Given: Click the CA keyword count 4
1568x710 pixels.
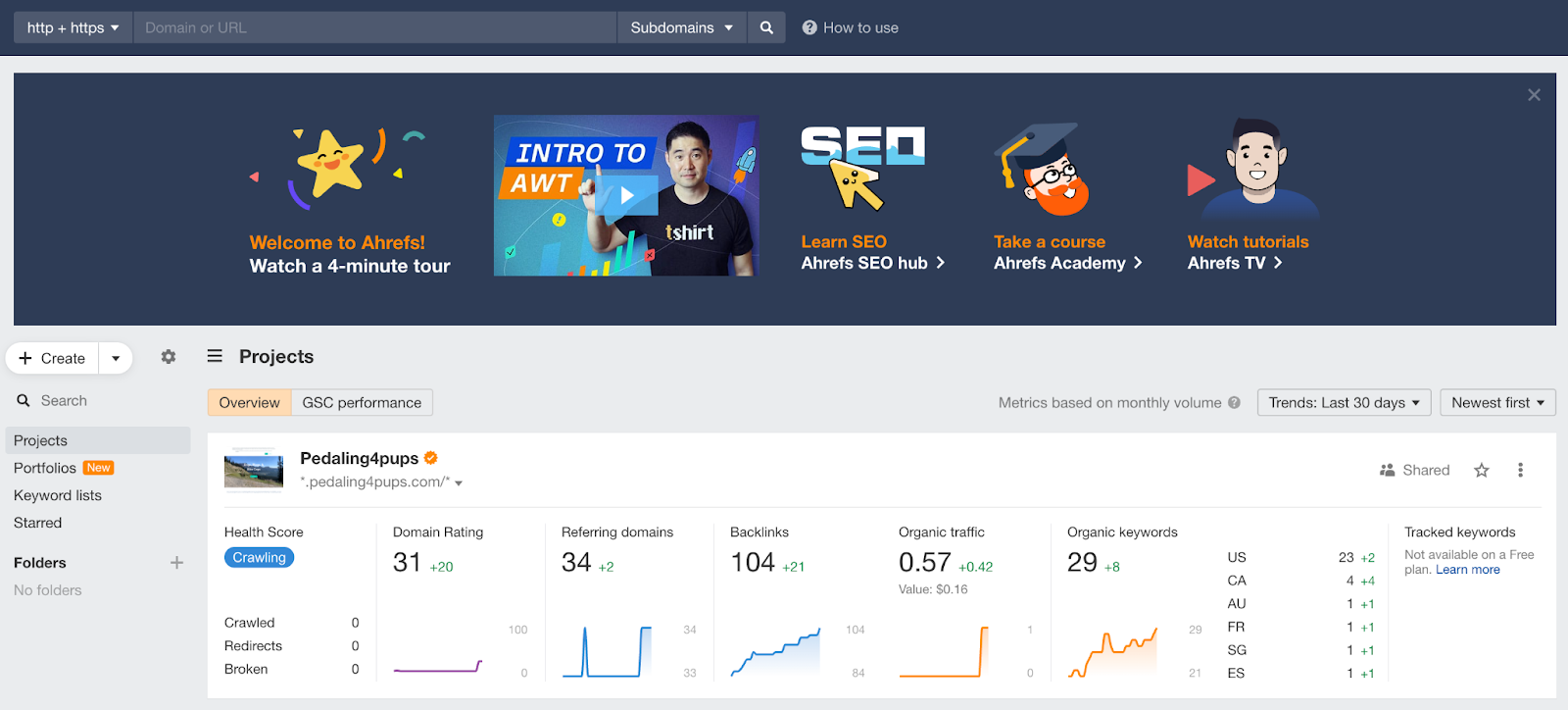Looking at the screenshot, I should click(x=1349, y=581).
